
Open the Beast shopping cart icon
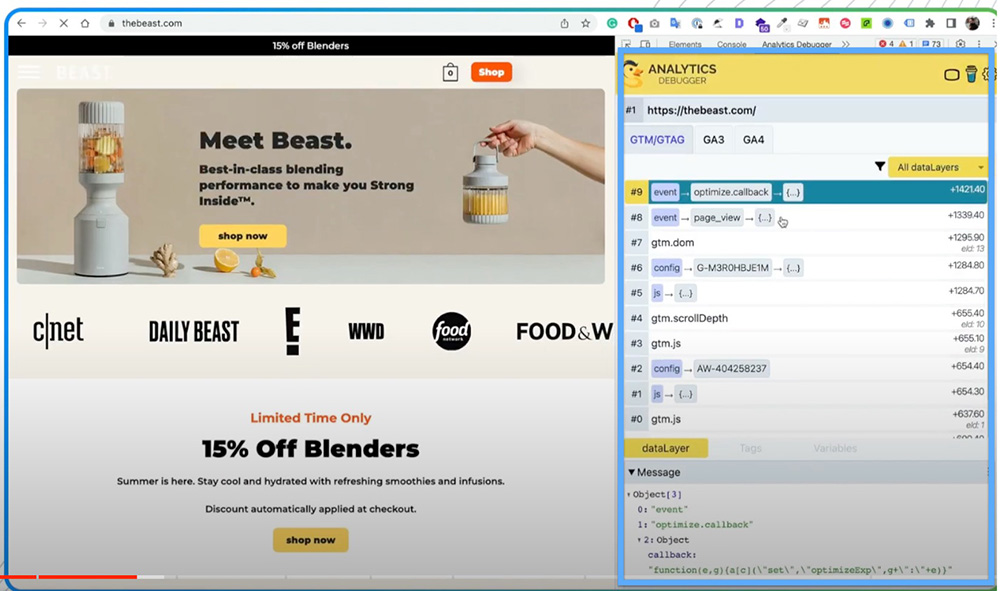pos(450,72)
